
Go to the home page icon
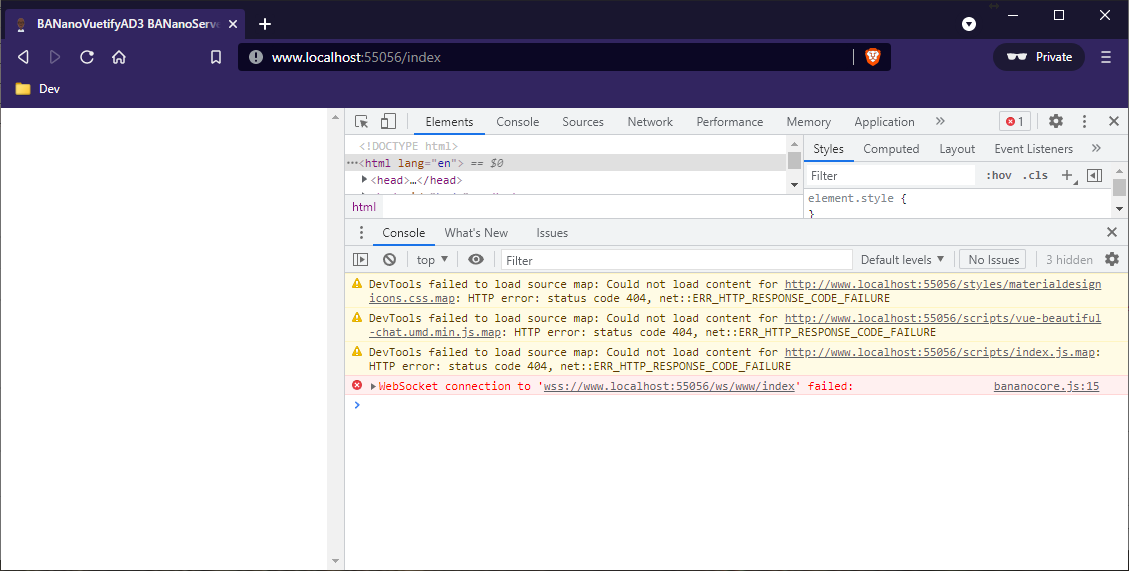pyautogui.click(x=119, y=57)
